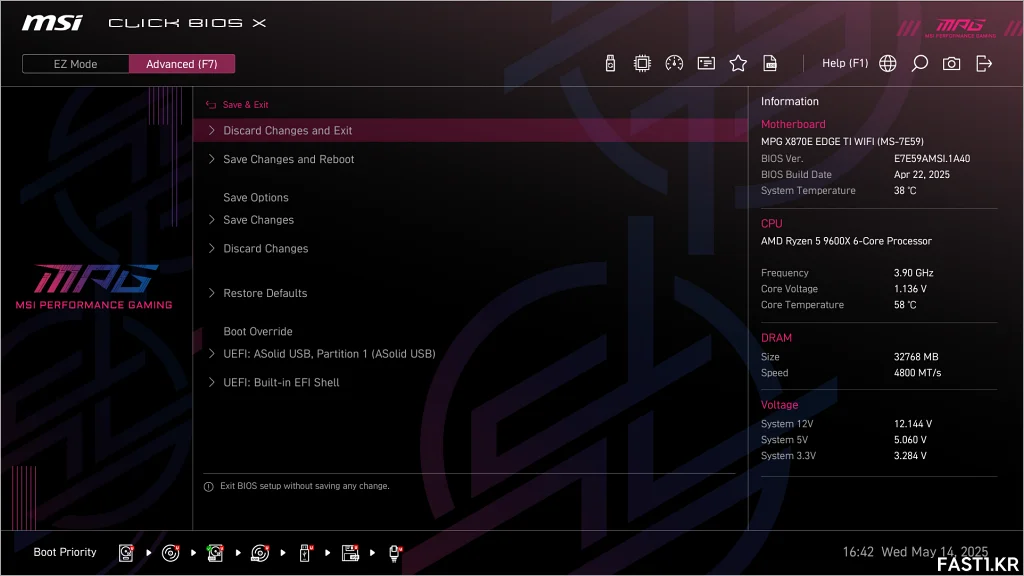Expand chevron next to Discard Changes
Image resolution: width=1024 pixels, height=576 pixels.
(212, 248)
